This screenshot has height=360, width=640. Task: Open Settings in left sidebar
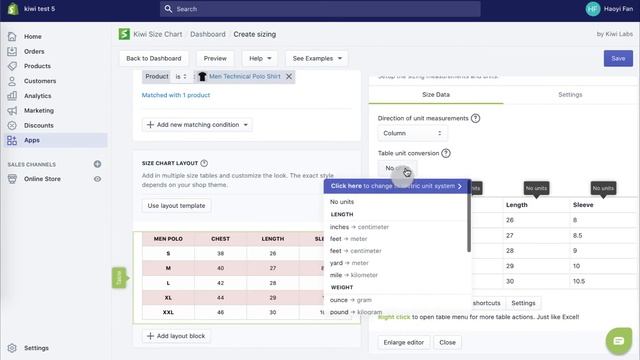[36, 348]
